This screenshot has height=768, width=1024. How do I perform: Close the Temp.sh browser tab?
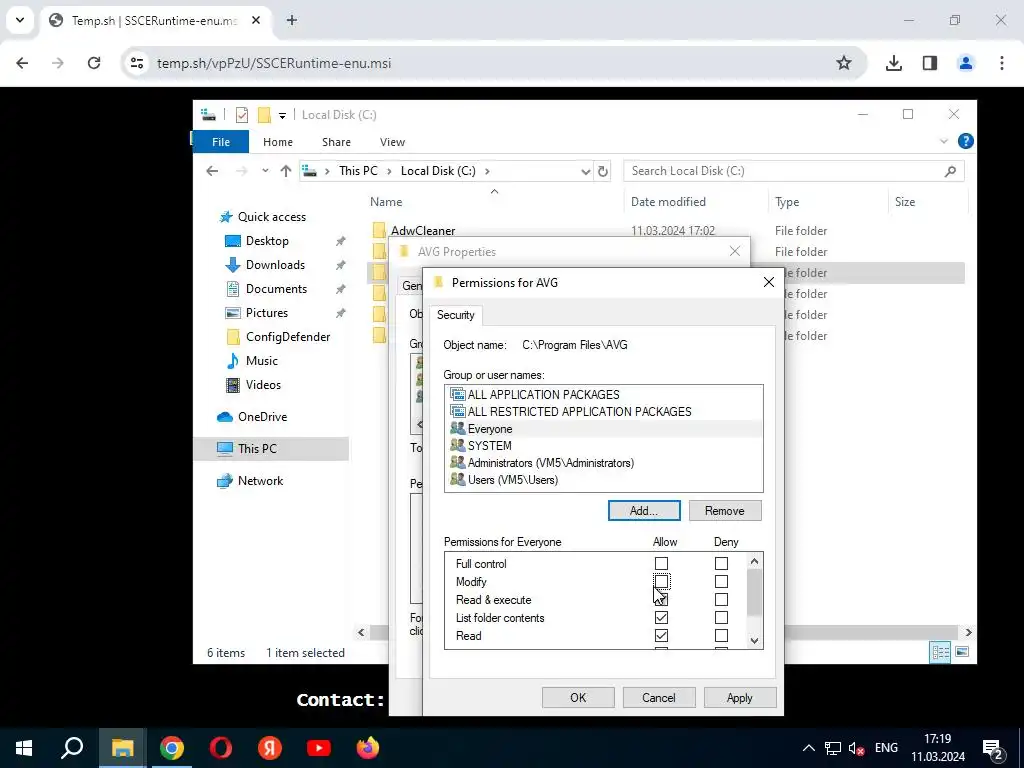256,20
